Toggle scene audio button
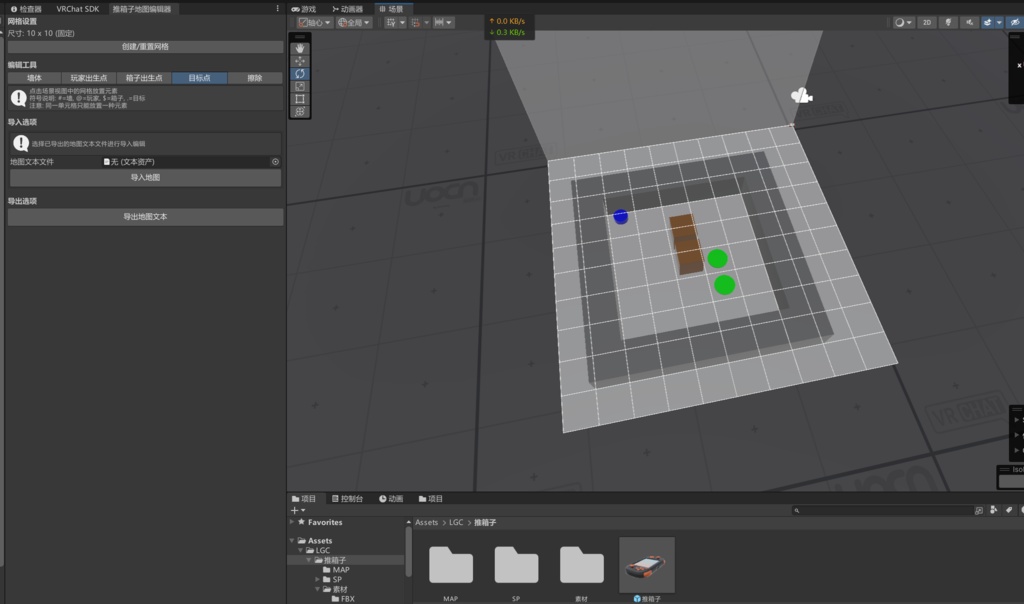 coord(969,22)
